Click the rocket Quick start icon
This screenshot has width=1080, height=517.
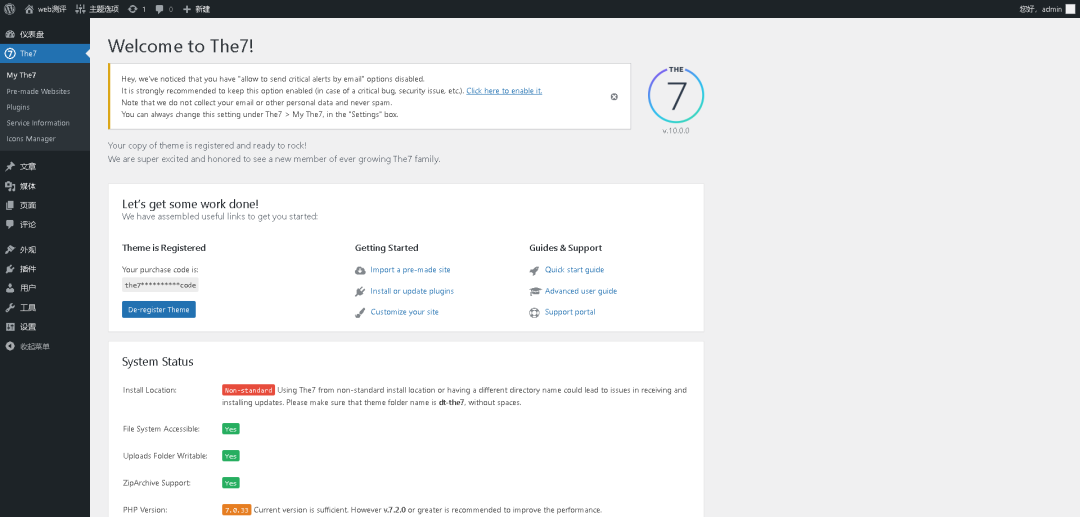pos(534,271)
